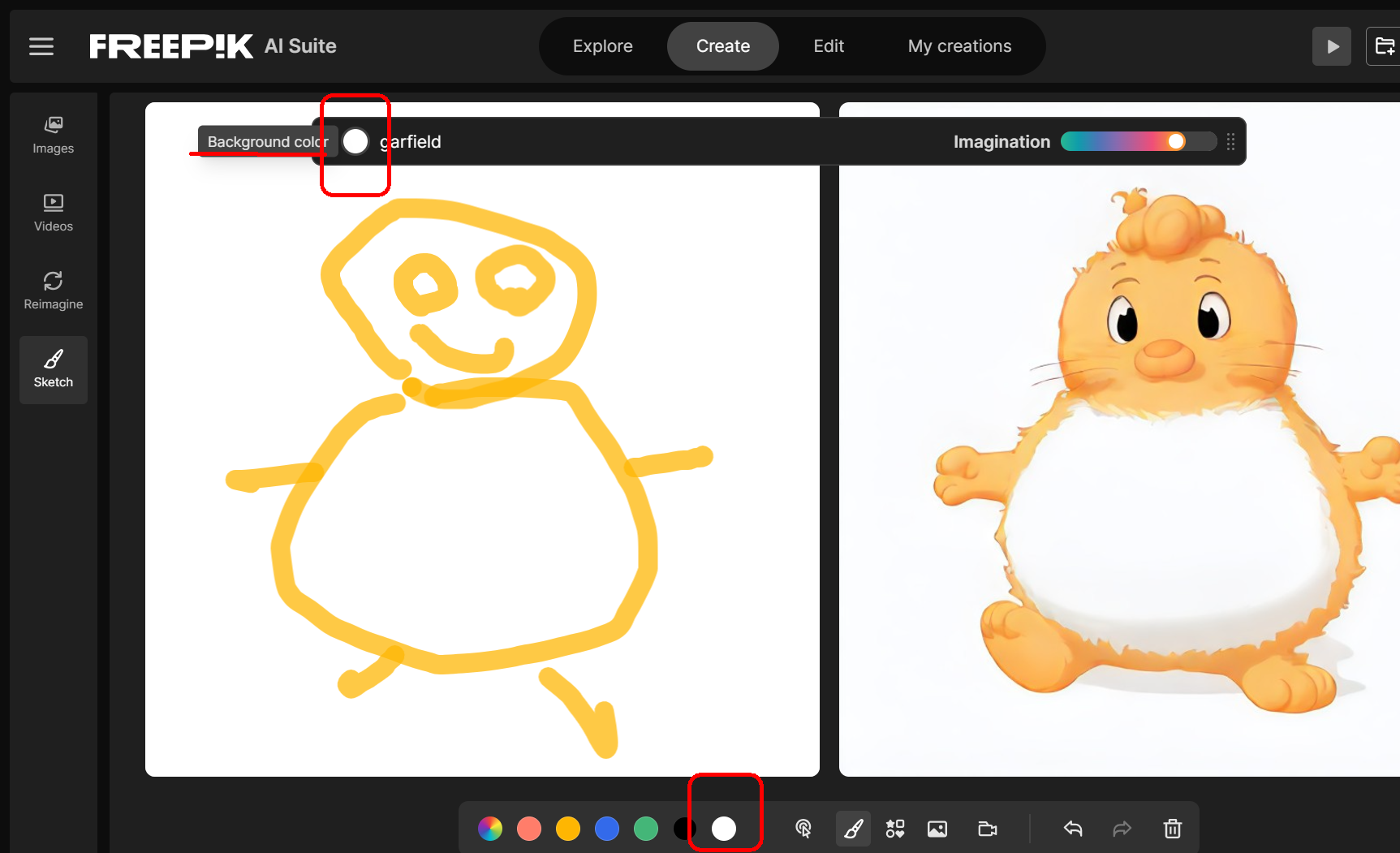Clear the canvas with trash icon

pyautogui.click(x=1173, y=829)
